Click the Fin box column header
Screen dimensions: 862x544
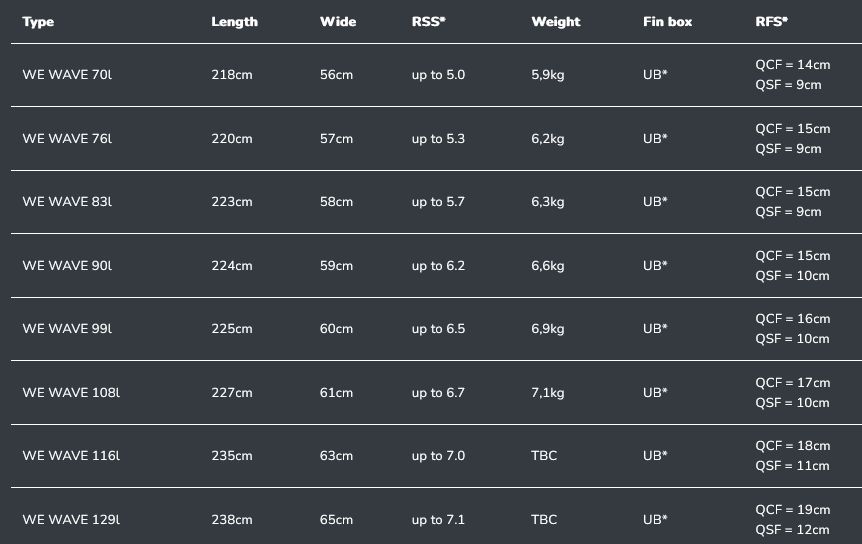point(667,22)
